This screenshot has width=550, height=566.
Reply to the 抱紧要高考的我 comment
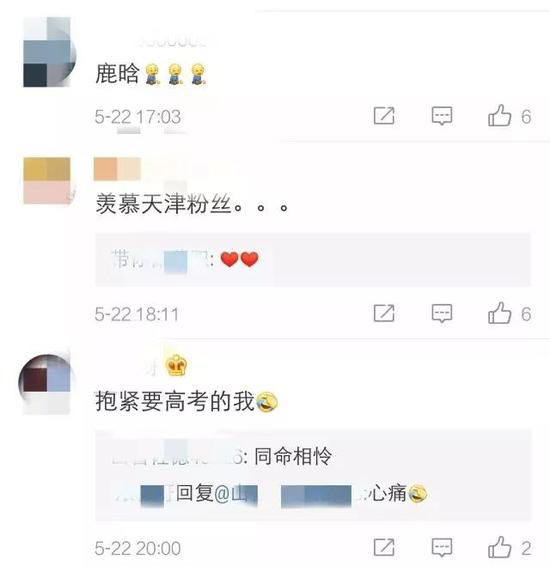442,548
